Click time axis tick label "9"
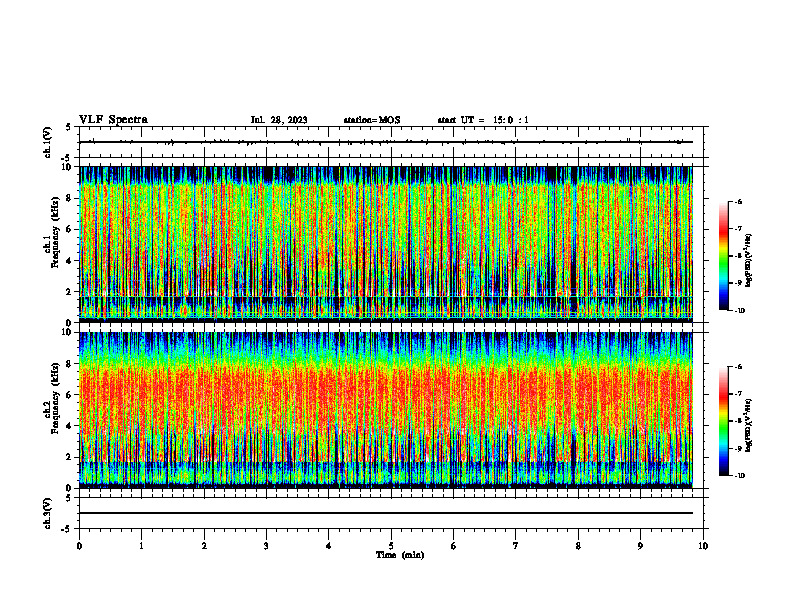Screen dimensions: 792x612 click(x=640, y=546)
